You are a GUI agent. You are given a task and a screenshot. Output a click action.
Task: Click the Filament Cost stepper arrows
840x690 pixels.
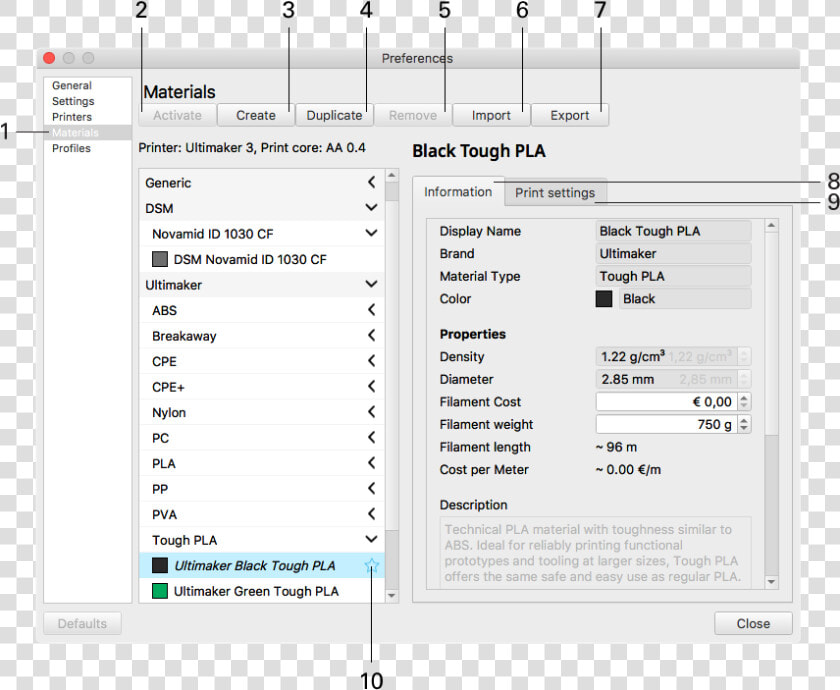(x=744, y=401)
